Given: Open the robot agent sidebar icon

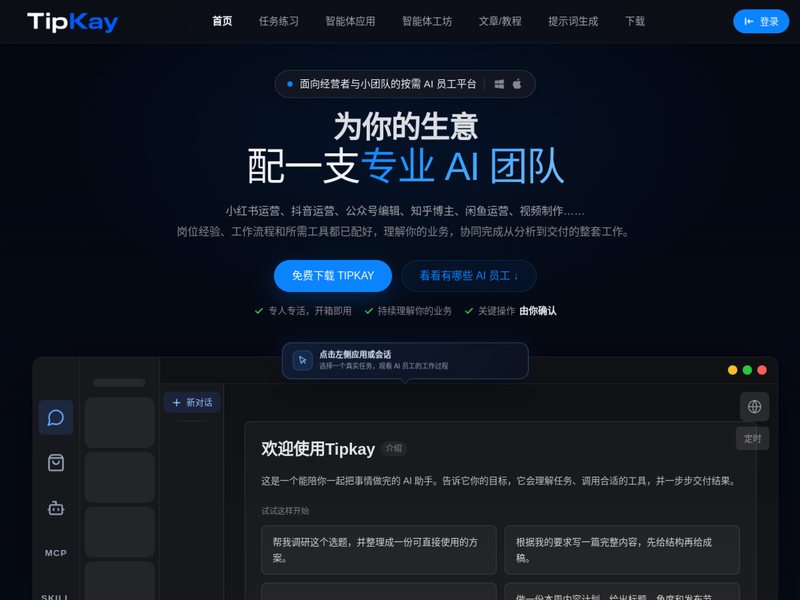Looking at the screenshot, I should [x=56, y=508].
